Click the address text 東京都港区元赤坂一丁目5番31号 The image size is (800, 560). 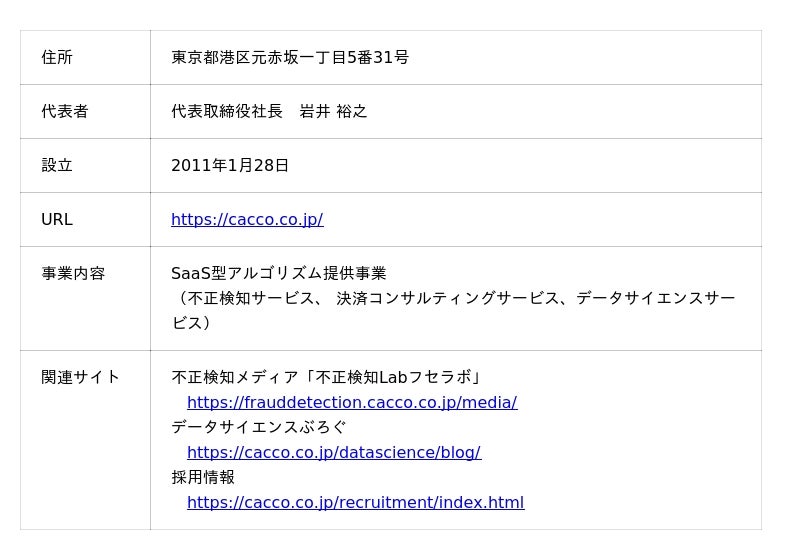(x=290, y=58)
